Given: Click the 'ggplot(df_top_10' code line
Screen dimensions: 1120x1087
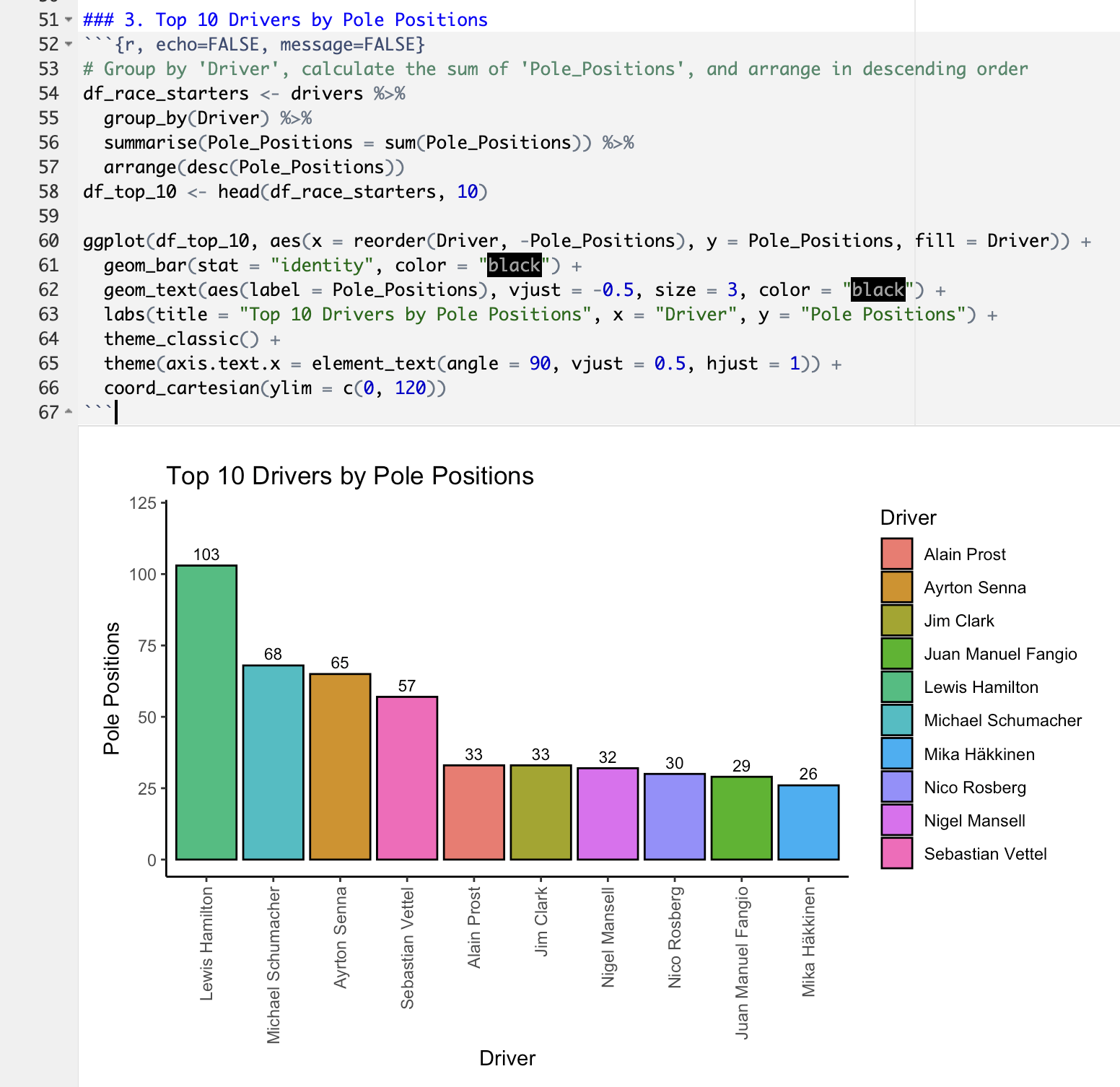Looking at the screenshot, I should click(x=587, y=240).
